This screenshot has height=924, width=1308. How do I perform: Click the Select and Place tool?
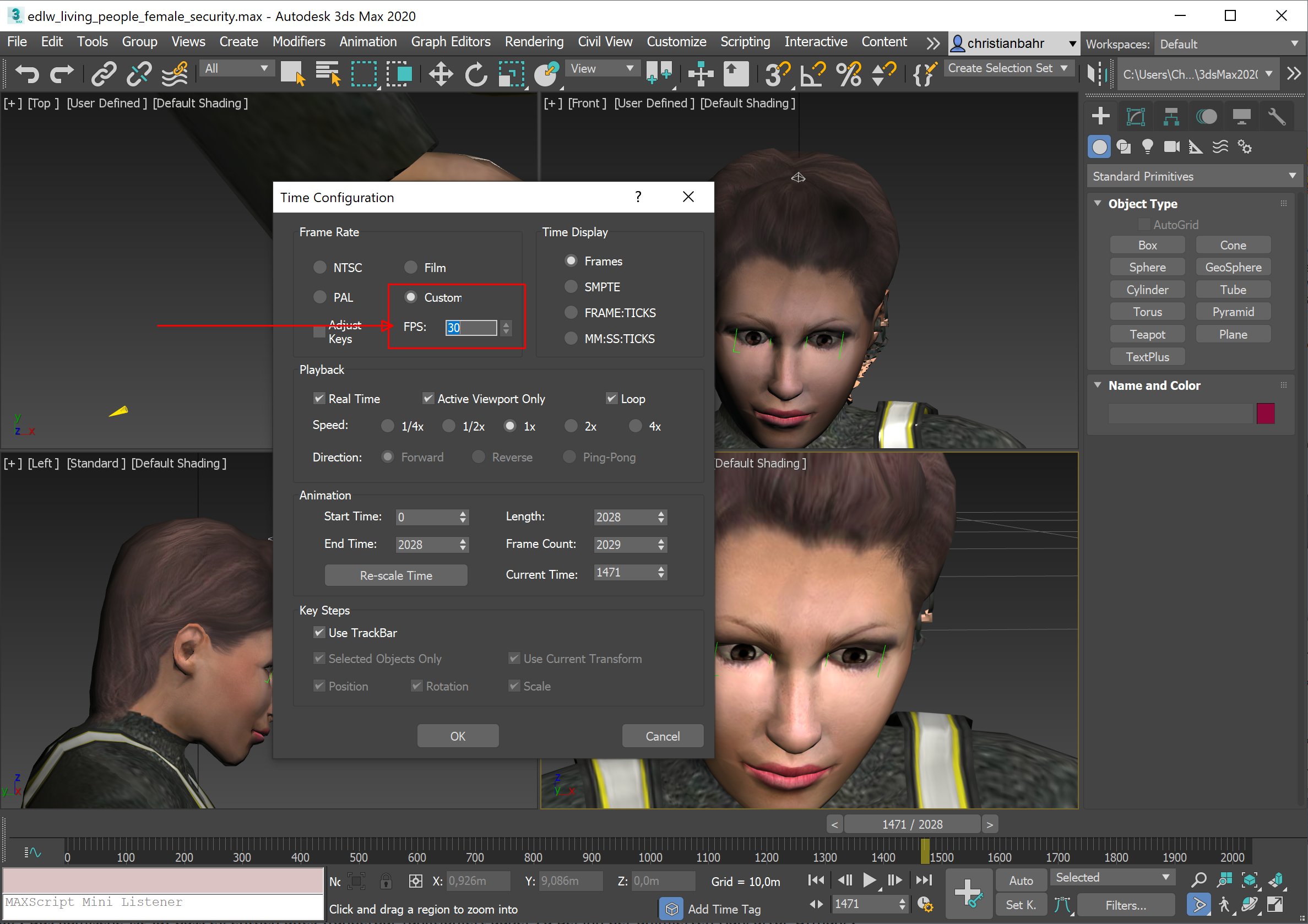547,75
